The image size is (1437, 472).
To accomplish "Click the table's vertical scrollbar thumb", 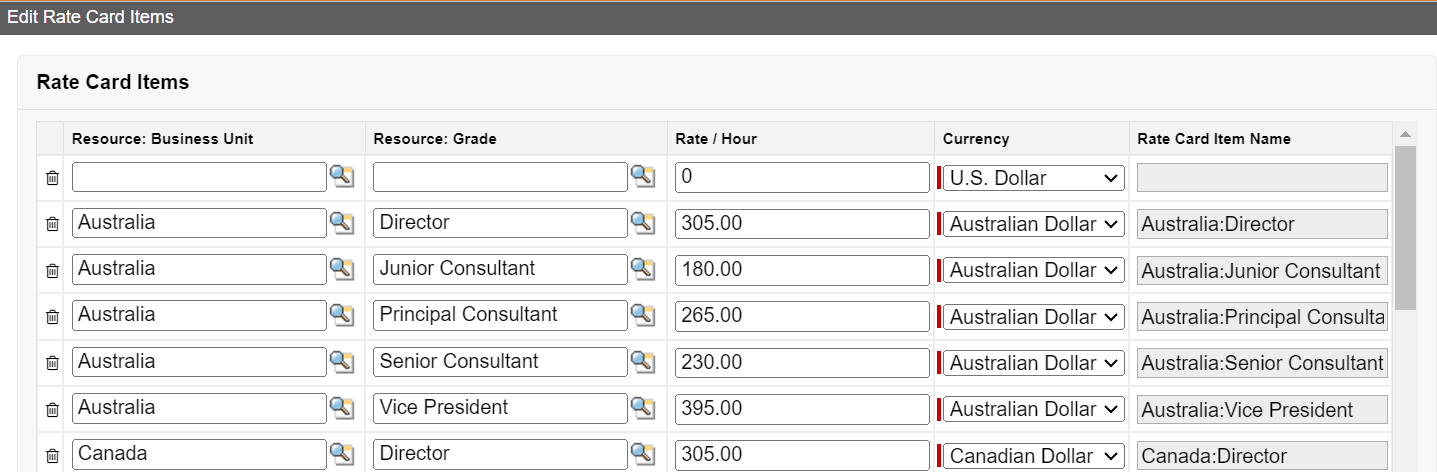I will pos(1405,227).
